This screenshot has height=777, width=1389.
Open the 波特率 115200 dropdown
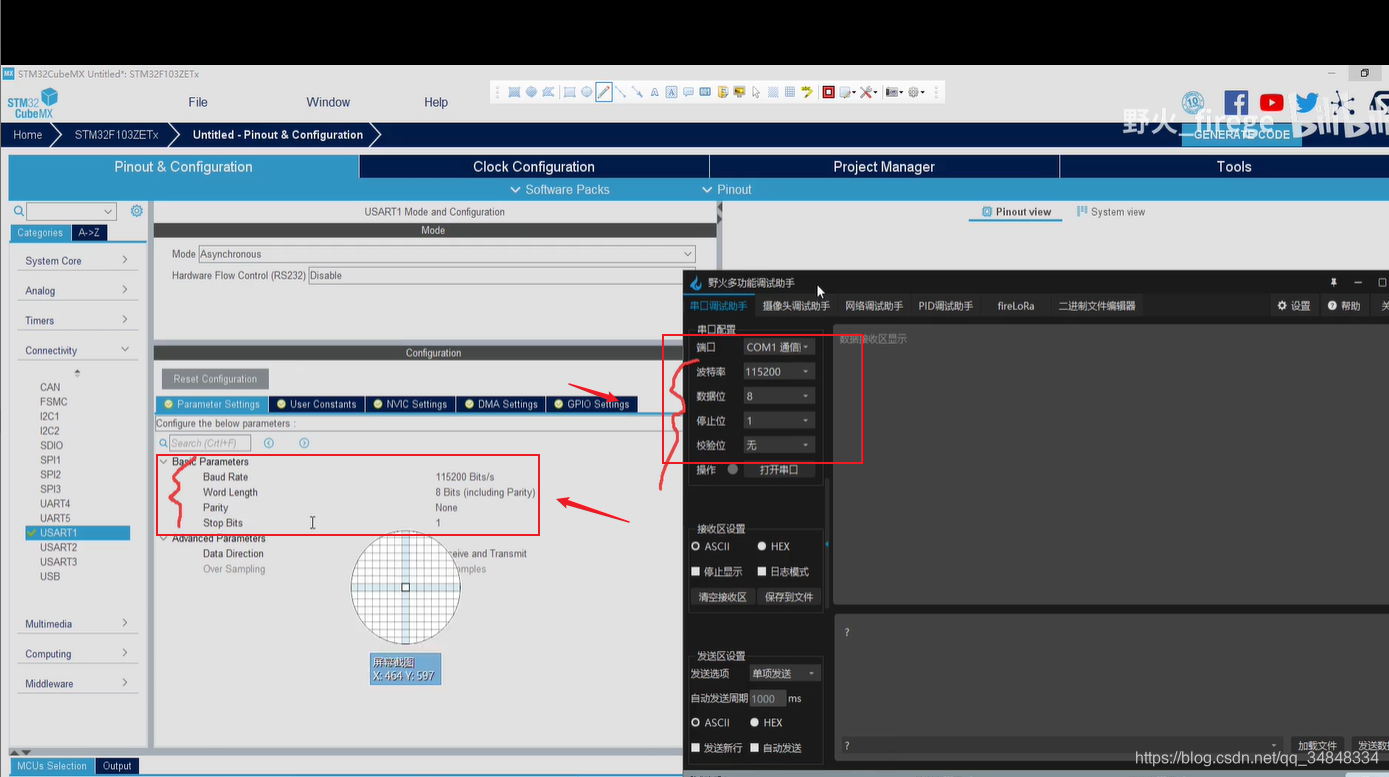(779, 371)
